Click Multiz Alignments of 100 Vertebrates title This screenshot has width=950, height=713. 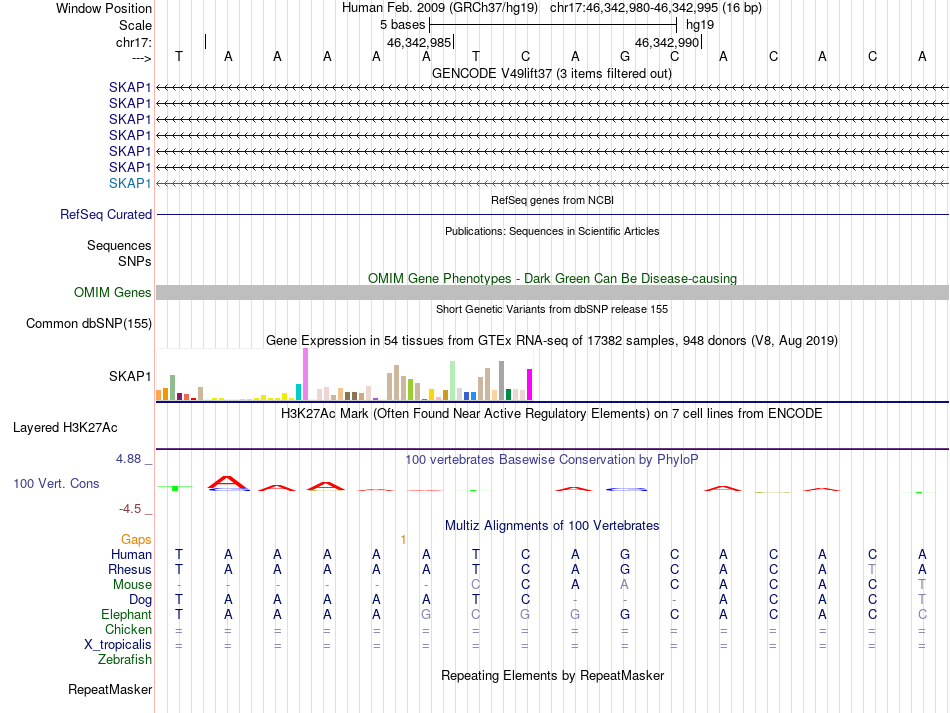click(552, 525)
